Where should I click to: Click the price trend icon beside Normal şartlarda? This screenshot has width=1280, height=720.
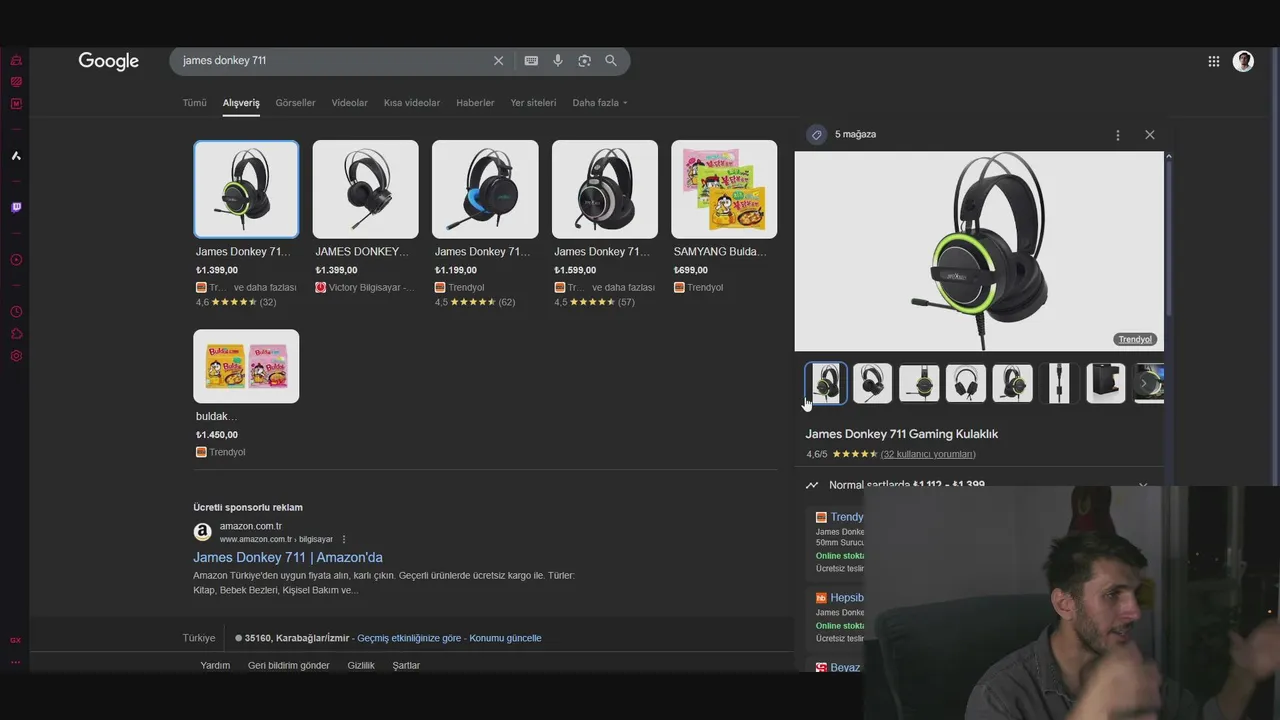click(x=812, y=485)
